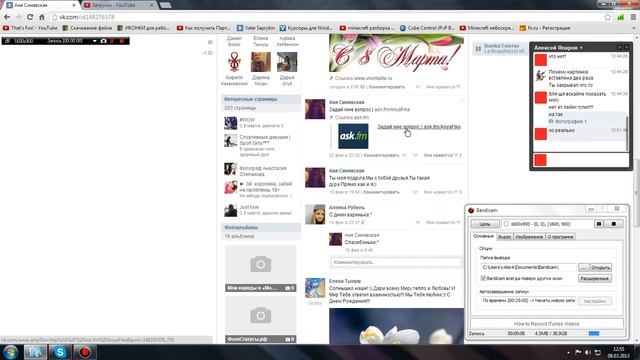Click the Настройки button in Bandicam
This screenshot has height=360, width=640.
[x=595, y=301]
